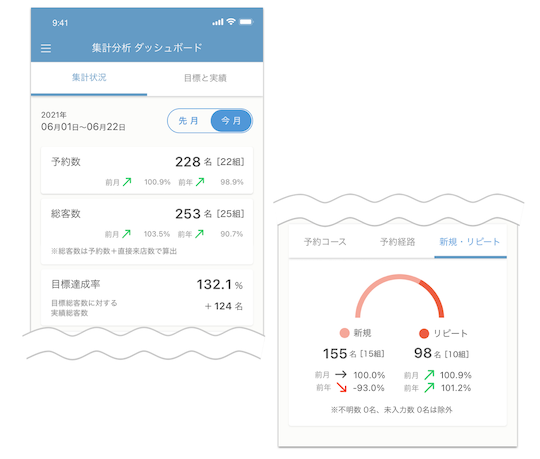Click the ※不明数 0名 footnote
Image resolution: width=540 pixels, height=459 pixels.
pyautogui.click(x=392, y=410)
